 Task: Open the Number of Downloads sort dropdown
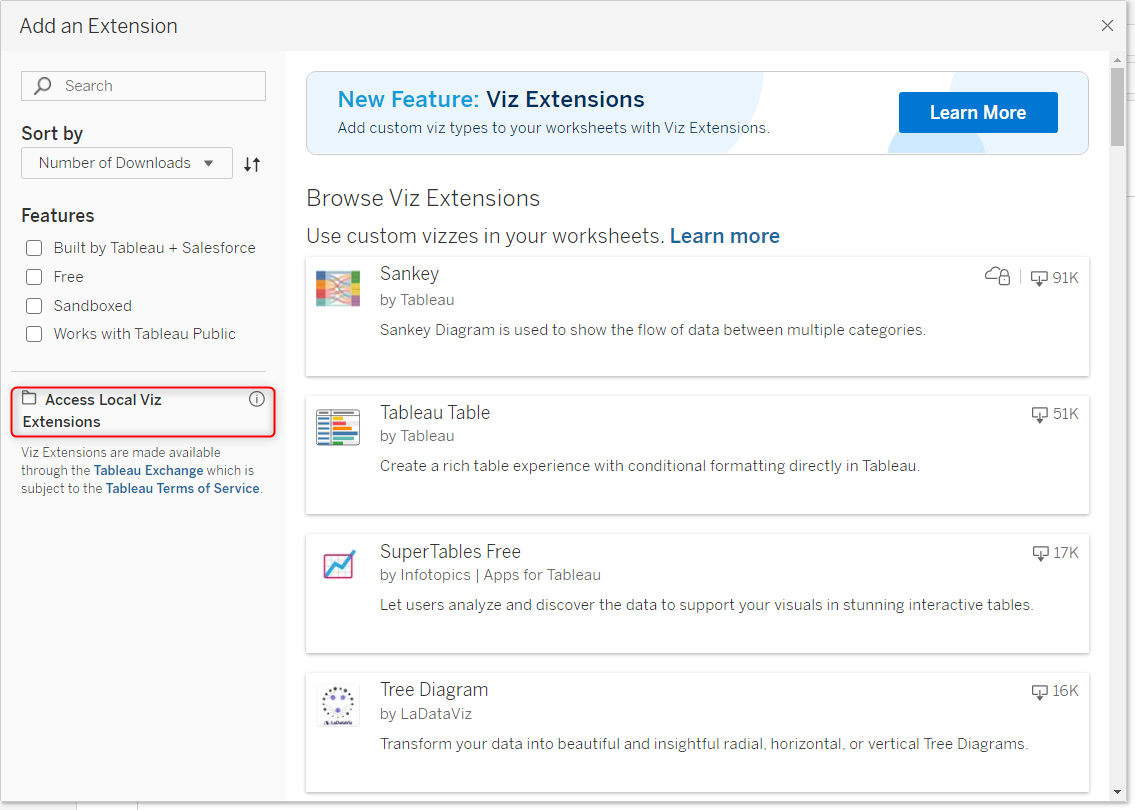pyautogui.click(x=126, y=163)
